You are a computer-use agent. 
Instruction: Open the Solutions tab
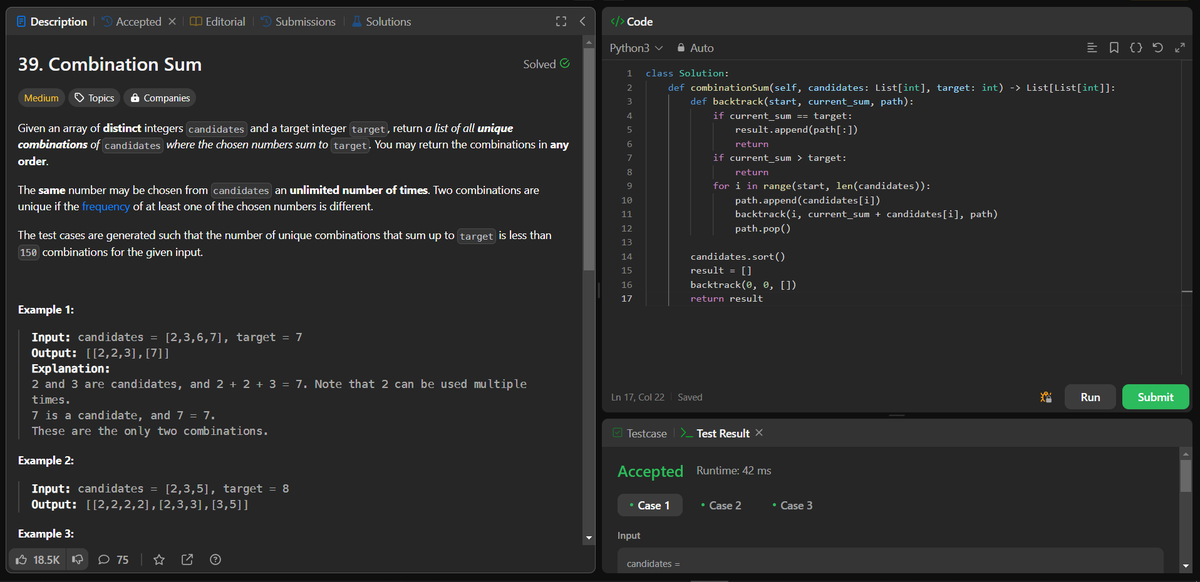380,22
